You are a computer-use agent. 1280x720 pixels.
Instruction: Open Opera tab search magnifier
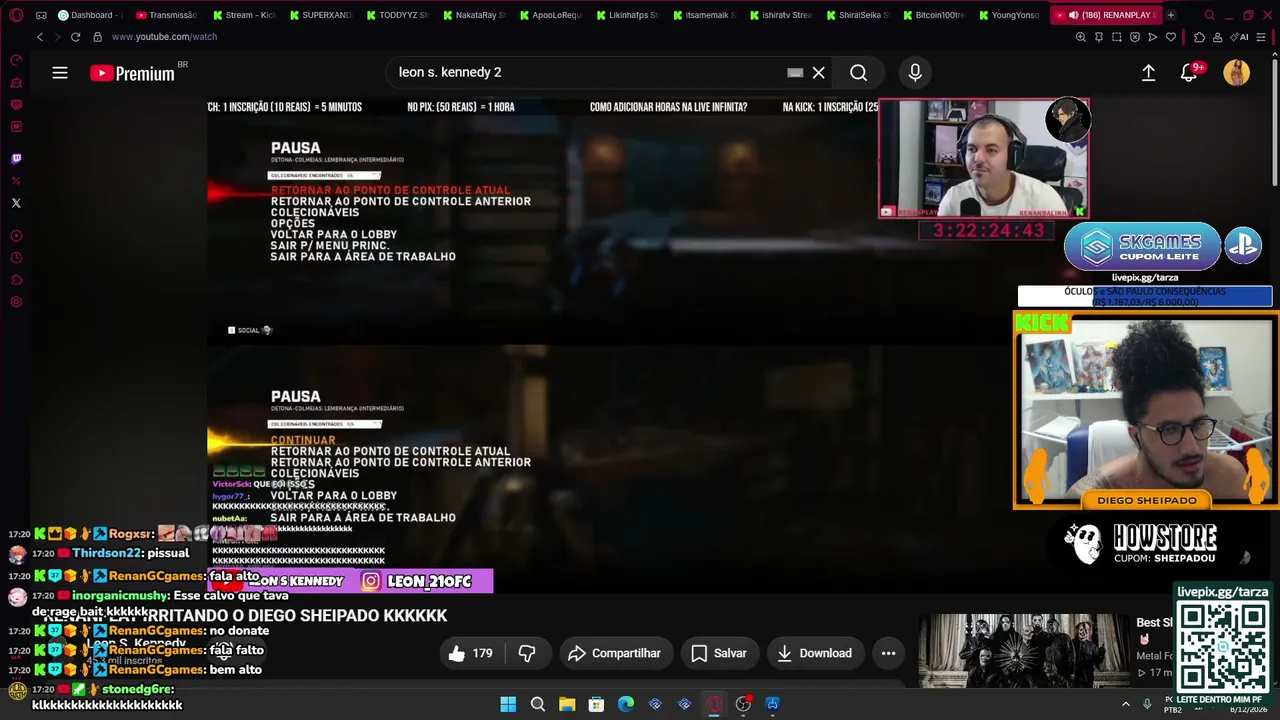point(1209,15)
